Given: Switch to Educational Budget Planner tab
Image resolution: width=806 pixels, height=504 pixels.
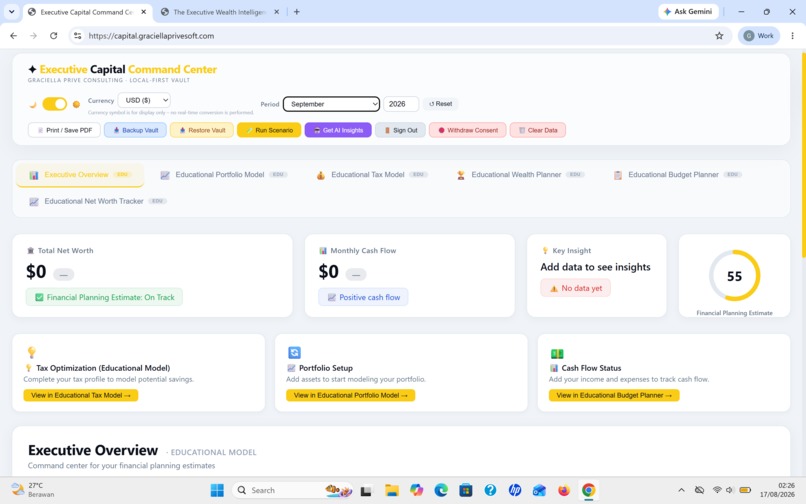Looking at the screenshot, I should (676, 175).
